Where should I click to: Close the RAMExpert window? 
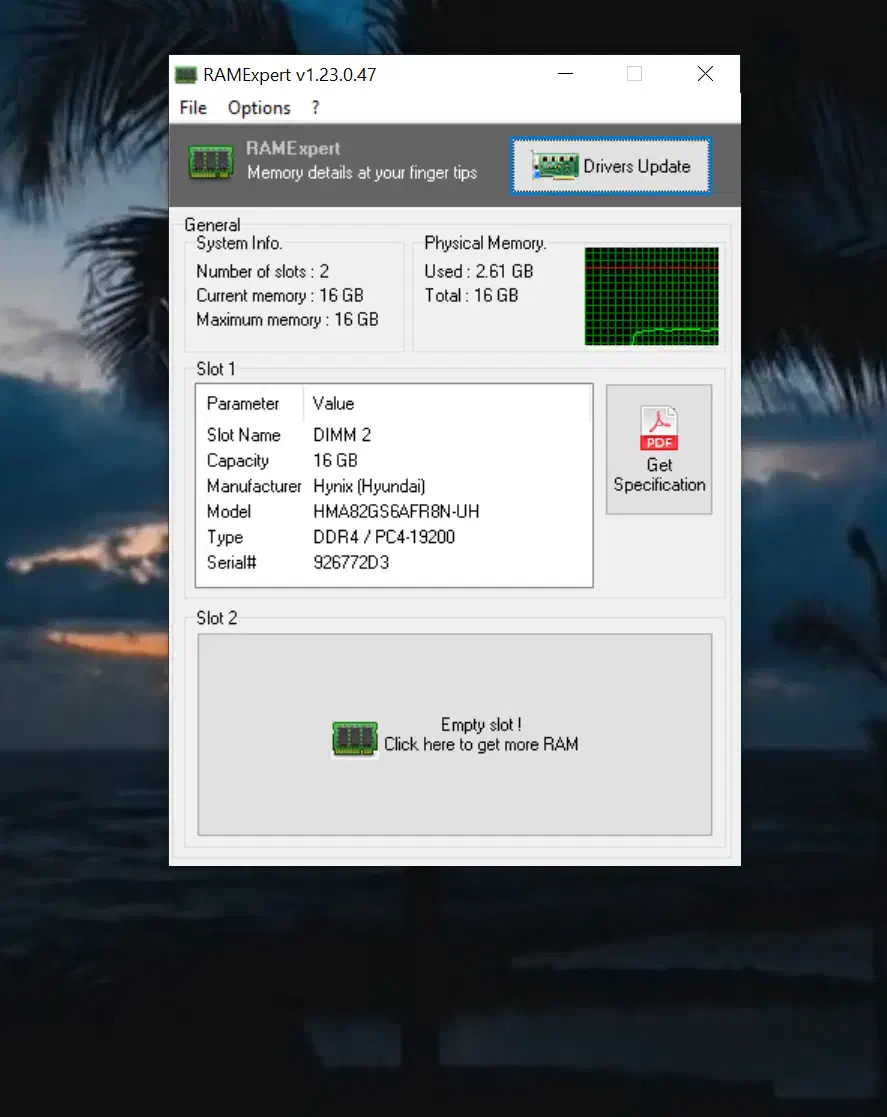coord(705,74)
